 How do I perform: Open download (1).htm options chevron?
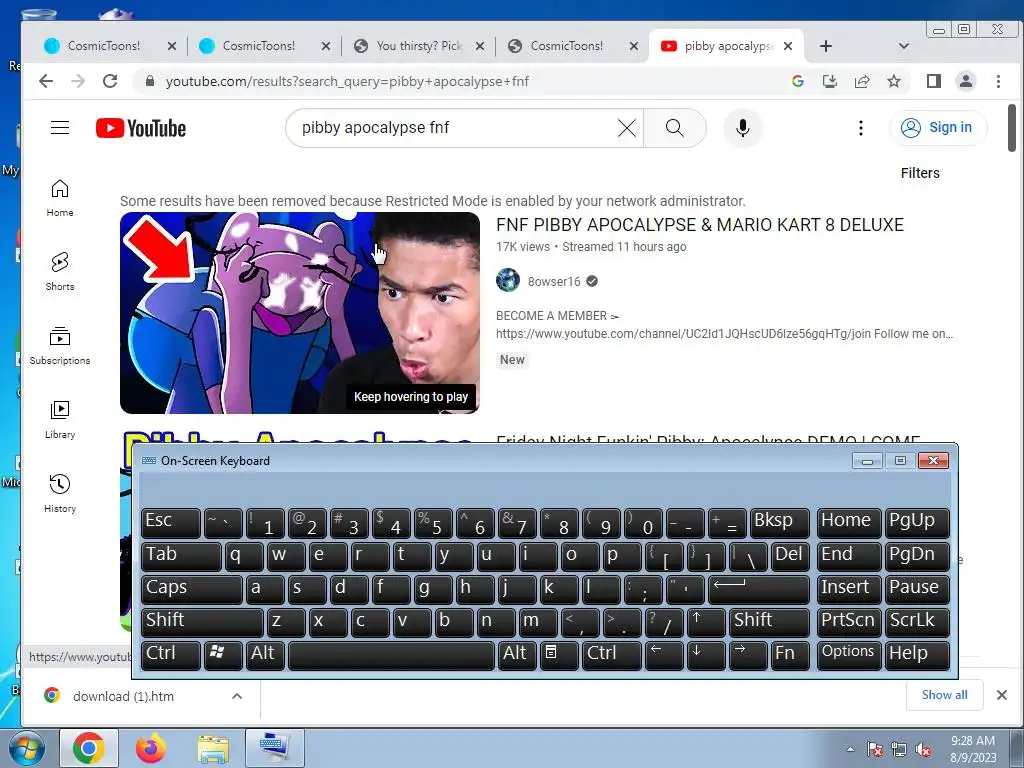(x=237, y=696)
